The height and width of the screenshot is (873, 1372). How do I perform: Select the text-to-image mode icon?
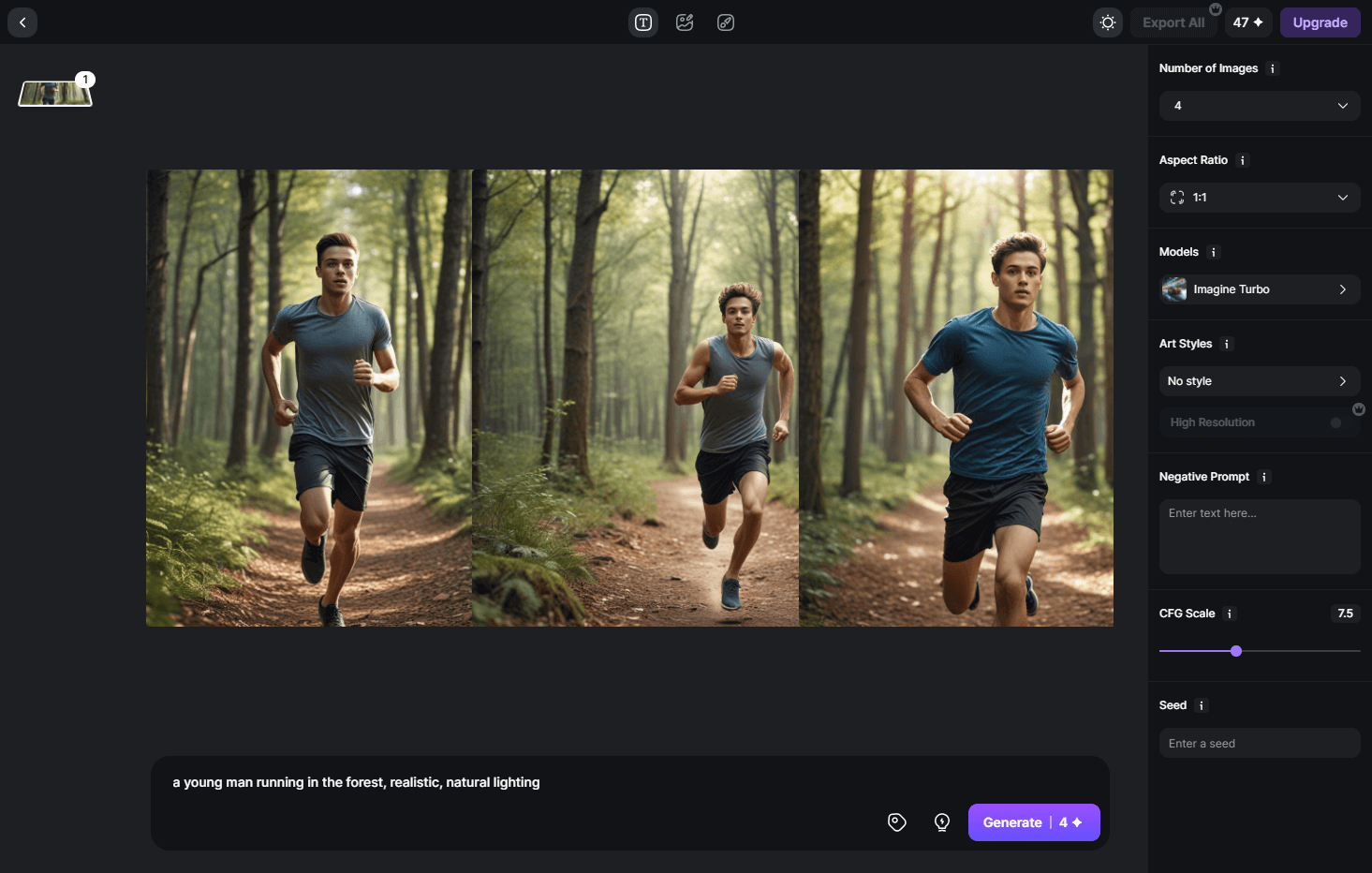(x=643, y=22)
